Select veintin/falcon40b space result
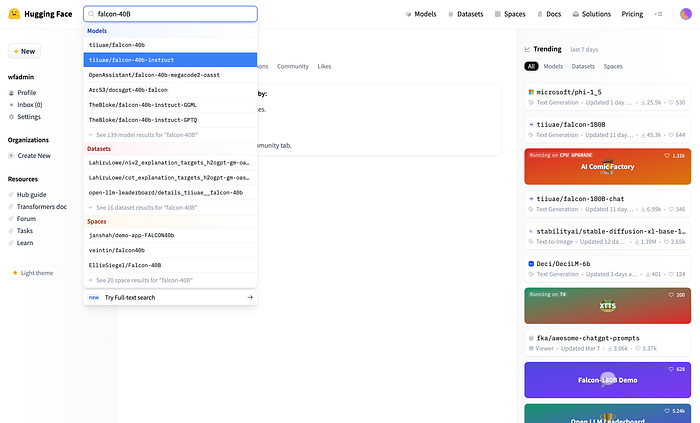 [x=170, y=250]
